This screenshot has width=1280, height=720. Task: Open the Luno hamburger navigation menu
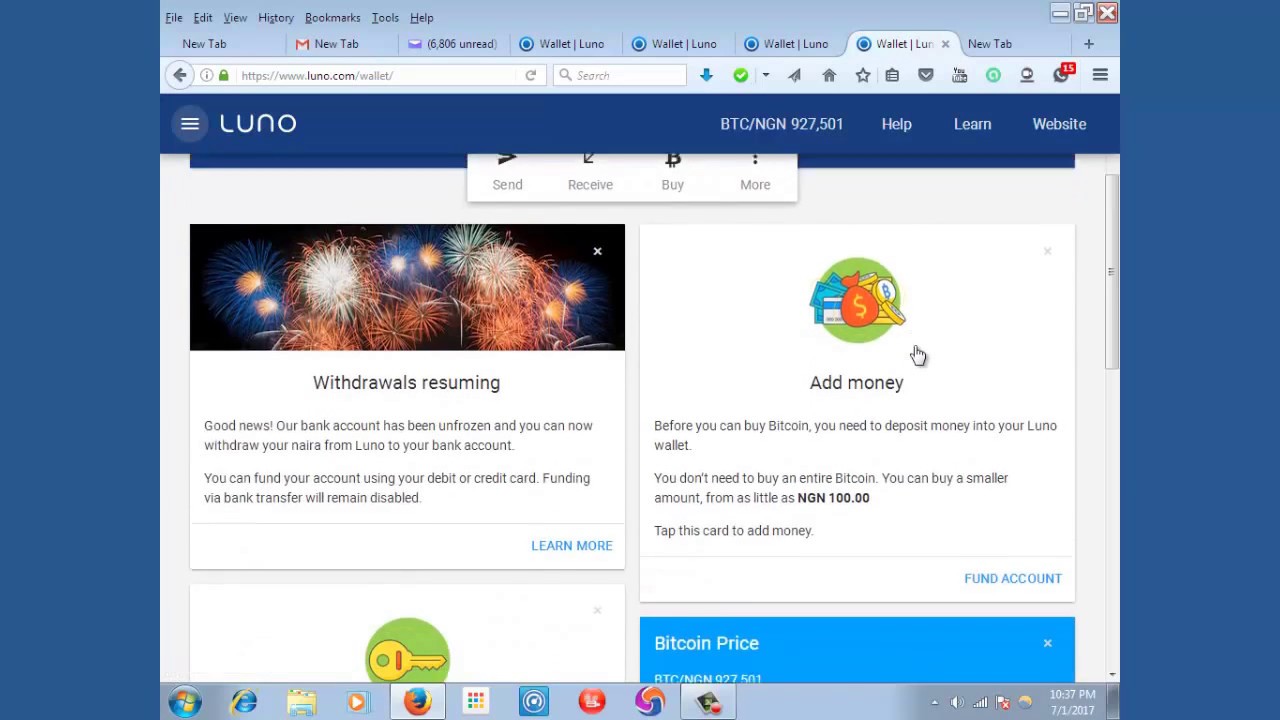tap(190, 124)
